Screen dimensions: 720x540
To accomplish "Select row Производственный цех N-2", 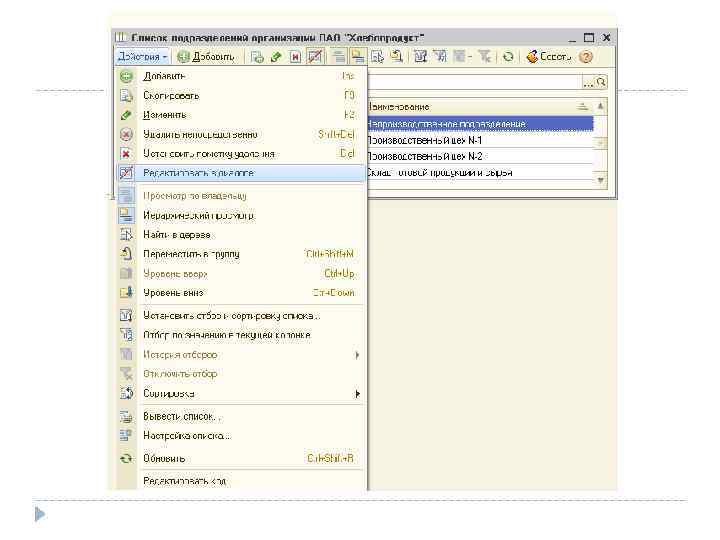I will (480, 157).
